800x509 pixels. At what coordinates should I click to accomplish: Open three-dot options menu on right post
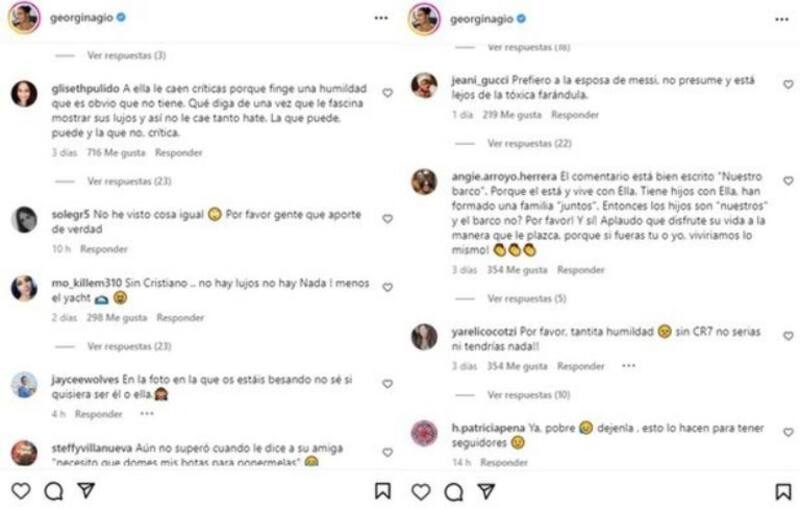781,18
